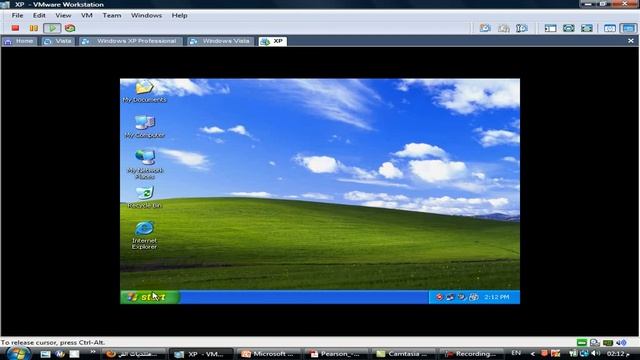Switch to the Microsoft ... taskbar button
This screenshot has height=360, width=640.
coord(268,354)
